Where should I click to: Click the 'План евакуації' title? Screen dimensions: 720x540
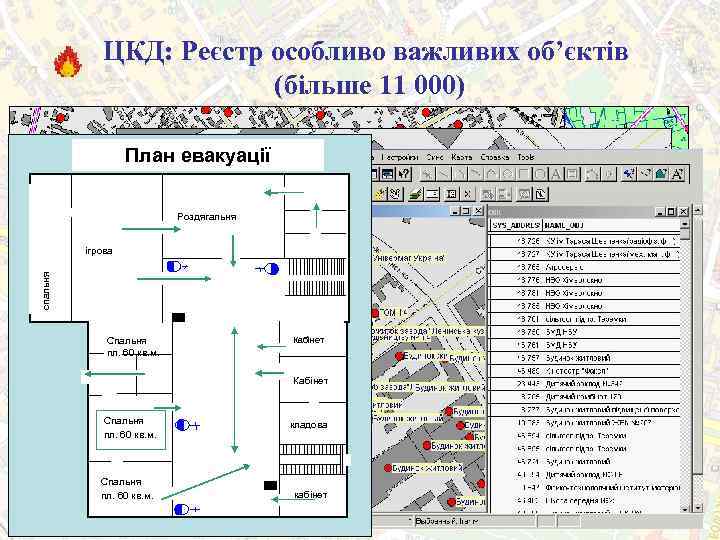(x=197, y=155)
